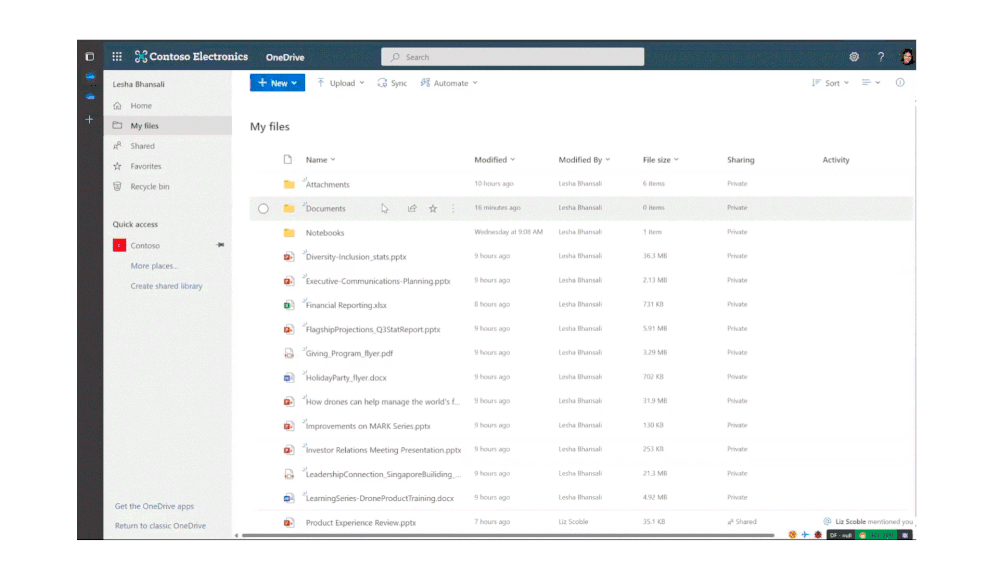This screenshot has height=562, width=999.
Task: Click the Contoso Electronics logo
Action: point(191,57)
